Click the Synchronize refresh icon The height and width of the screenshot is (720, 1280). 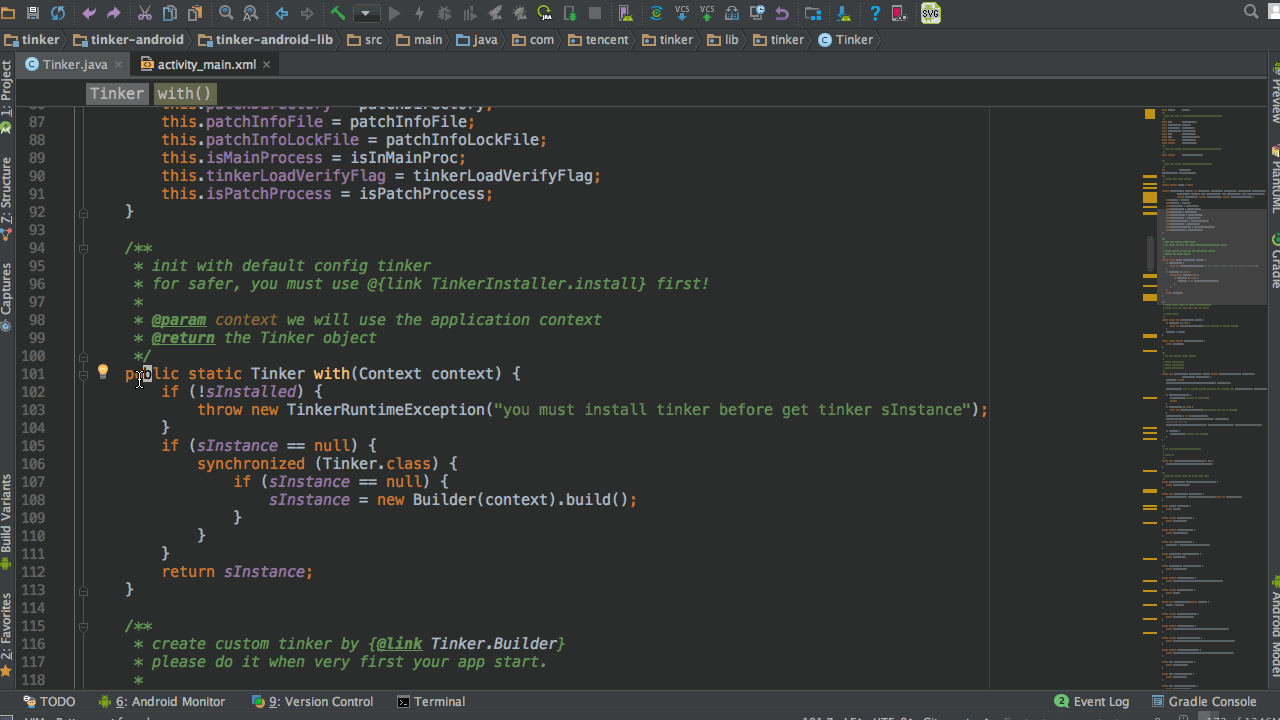tap(58, 13)
